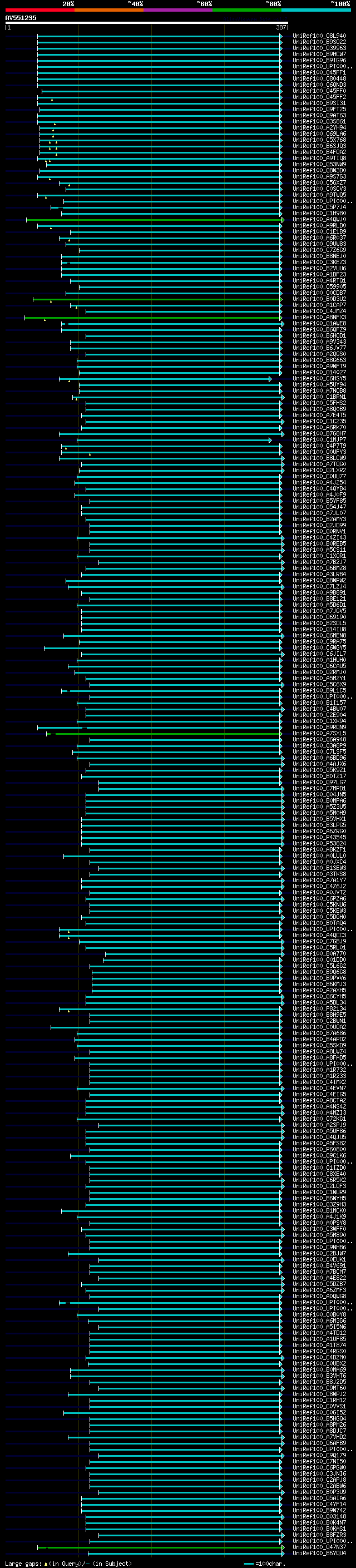Open hit UniRef100_Q39963

[319, 48]
